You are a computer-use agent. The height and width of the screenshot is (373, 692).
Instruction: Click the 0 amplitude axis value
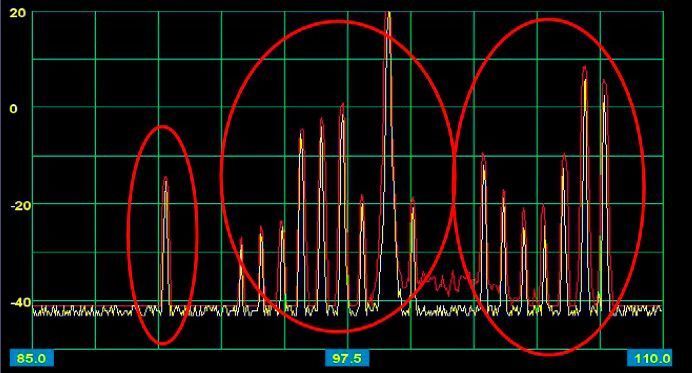pos(14,109)
